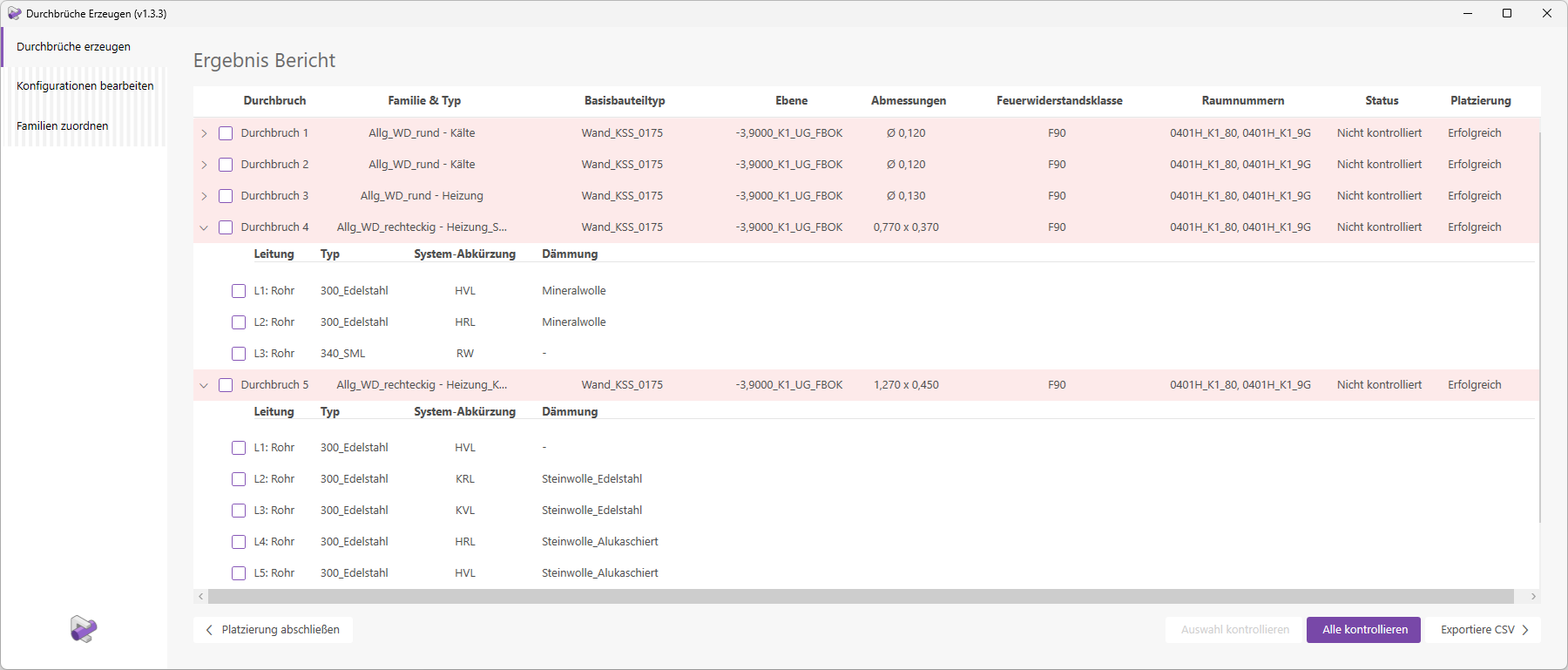Image resolution: width=1568 pixels, height=670 pixels.
Task: Open Konfigurationen bearbeiten page
Action: click(x=84, y=86)
